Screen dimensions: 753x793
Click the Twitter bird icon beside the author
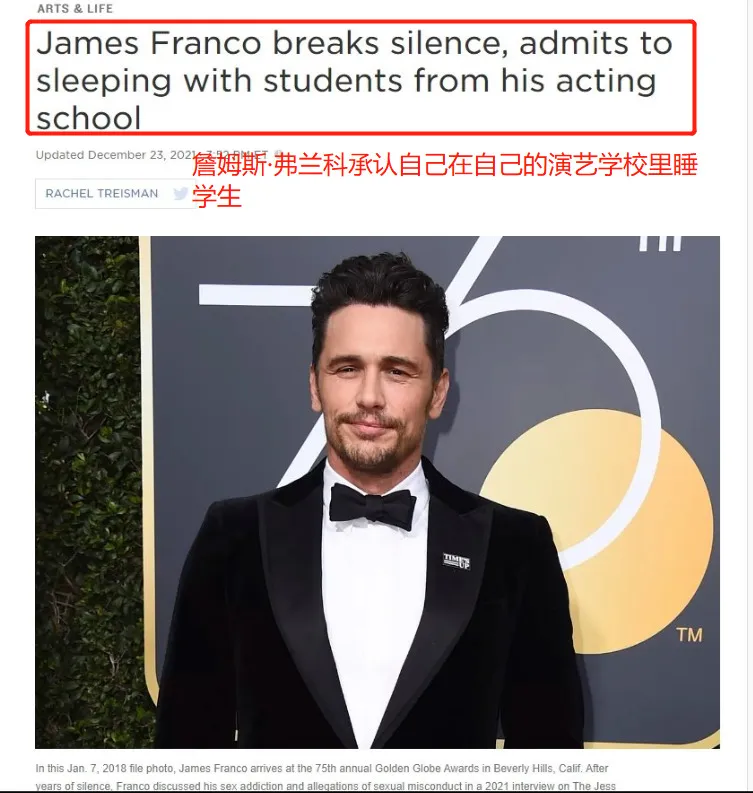tap(180, 193)
